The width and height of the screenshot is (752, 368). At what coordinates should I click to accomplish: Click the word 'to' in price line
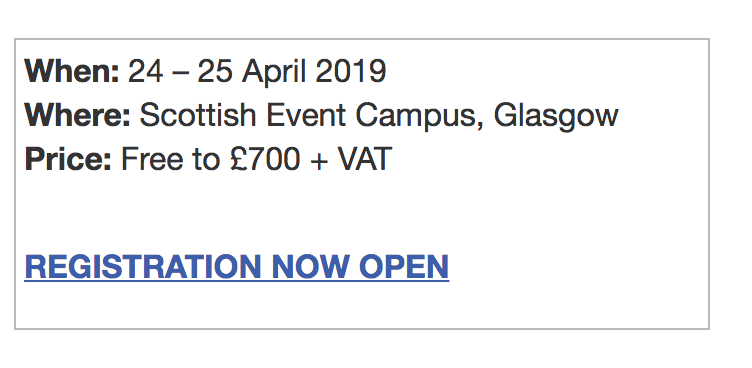[x=206, y=160]
